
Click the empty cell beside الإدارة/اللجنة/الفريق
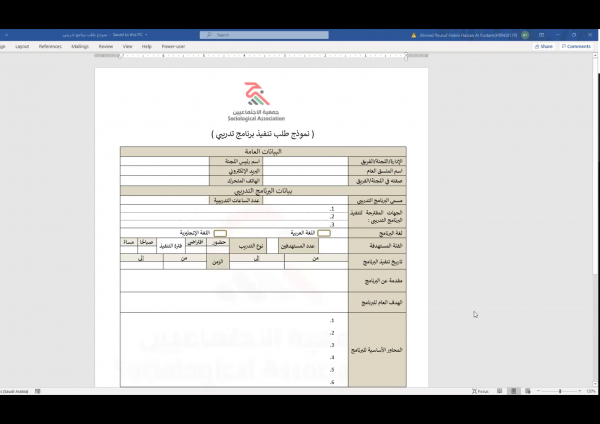click(305, 161)
